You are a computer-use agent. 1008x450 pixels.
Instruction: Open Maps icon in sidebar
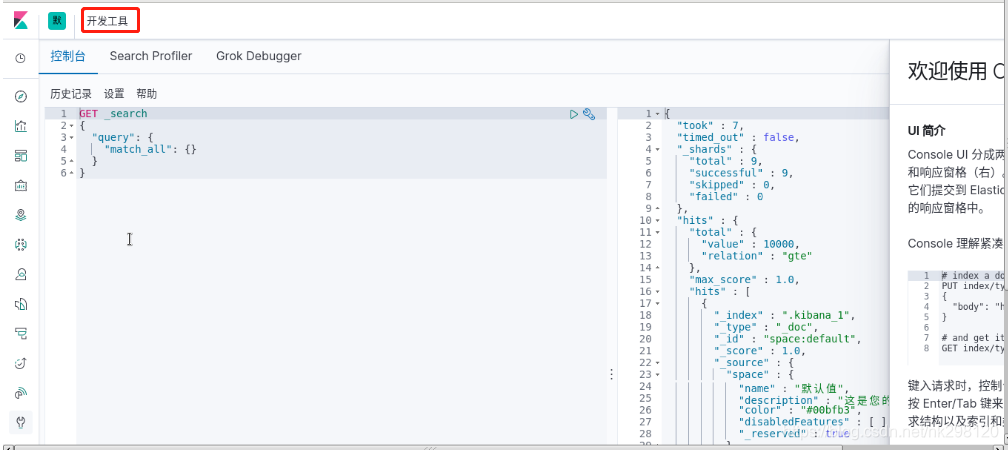click(x=21, y=215)
